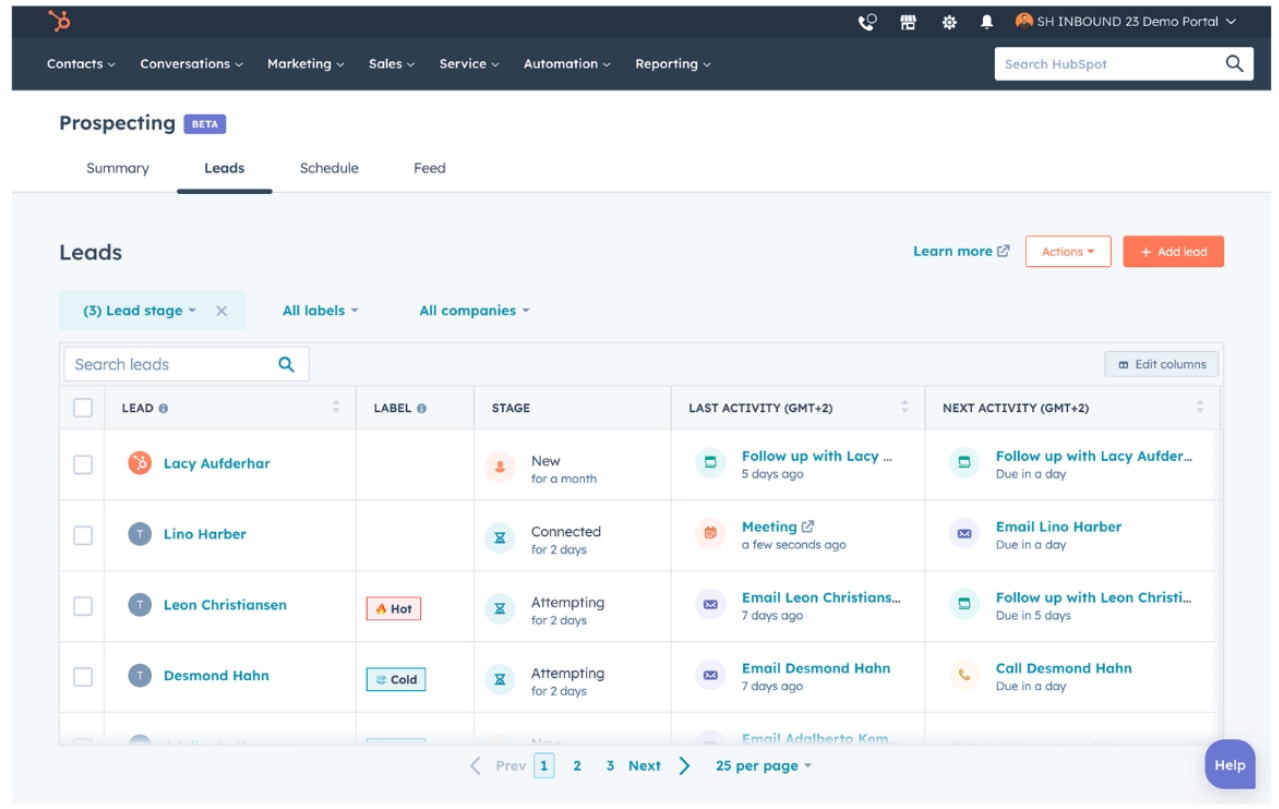Go to page 2 of leads
This screenshot has width=1279, height=809.
(x=577, y=766)
